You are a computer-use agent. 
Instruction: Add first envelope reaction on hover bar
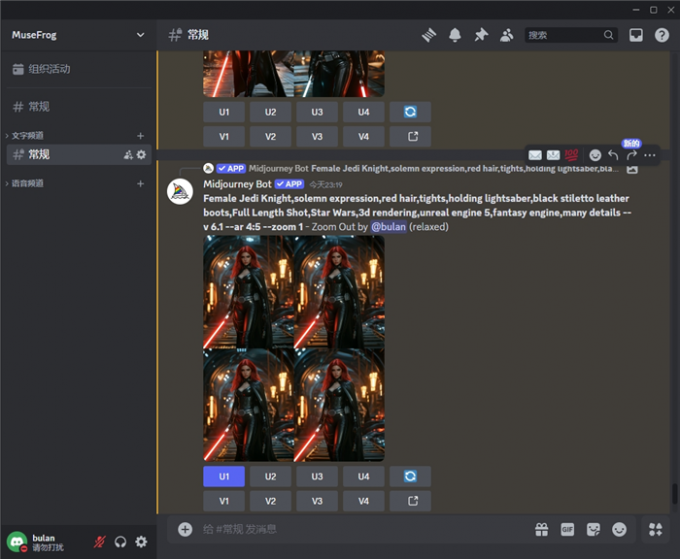pos(535,155)
